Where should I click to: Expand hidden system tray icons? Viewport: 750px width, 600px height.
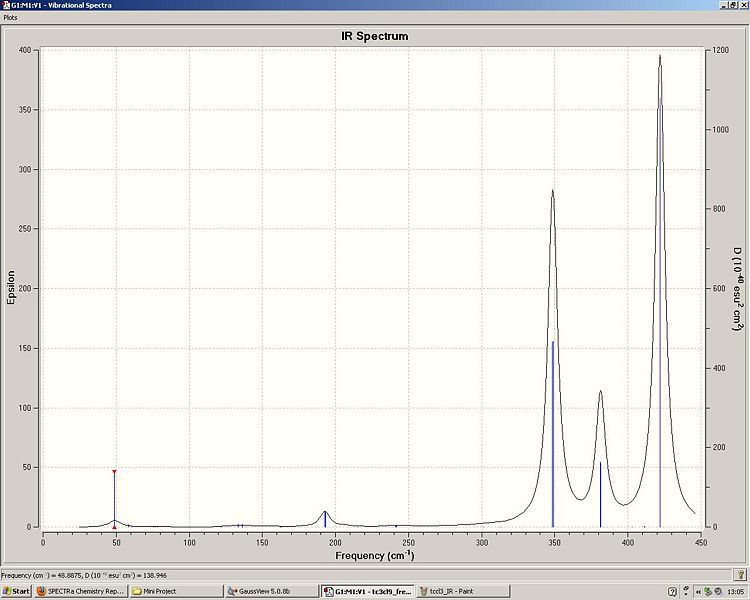point(698,591)
